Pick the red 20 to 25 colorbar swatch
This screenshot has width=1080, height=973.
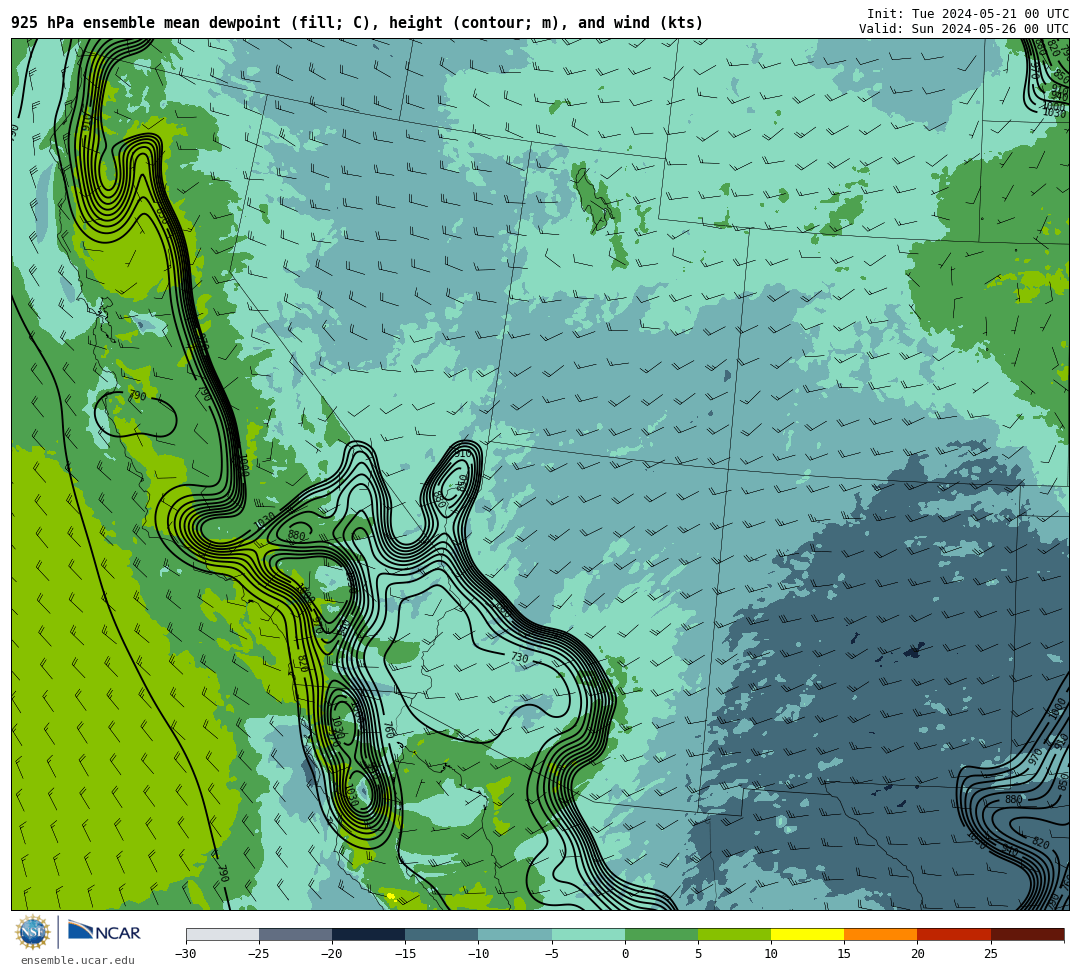point(954,934)
